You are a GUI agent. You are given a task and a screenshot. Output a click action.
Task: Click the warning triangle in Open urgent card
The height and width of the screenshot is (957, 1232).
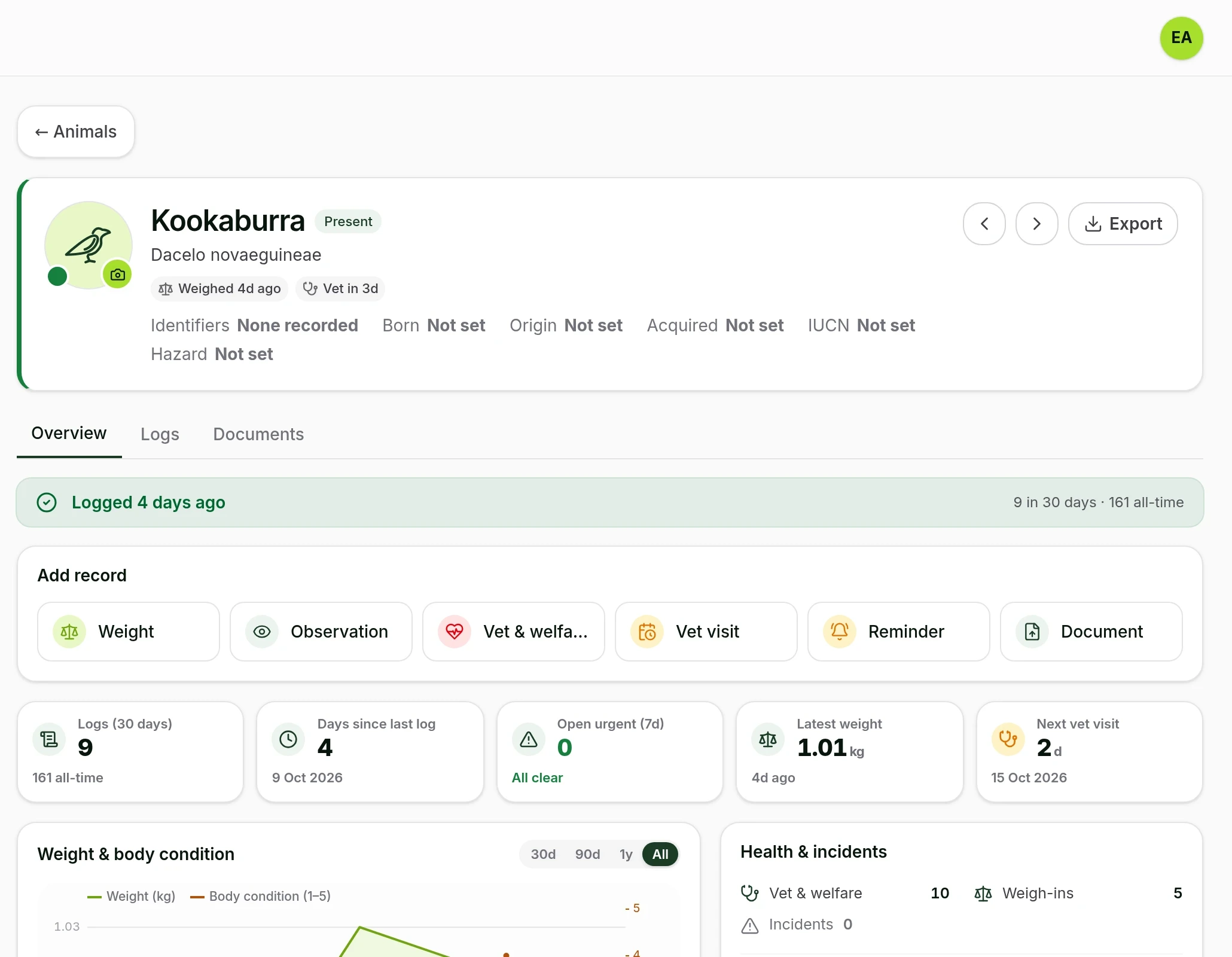[529, 740]
